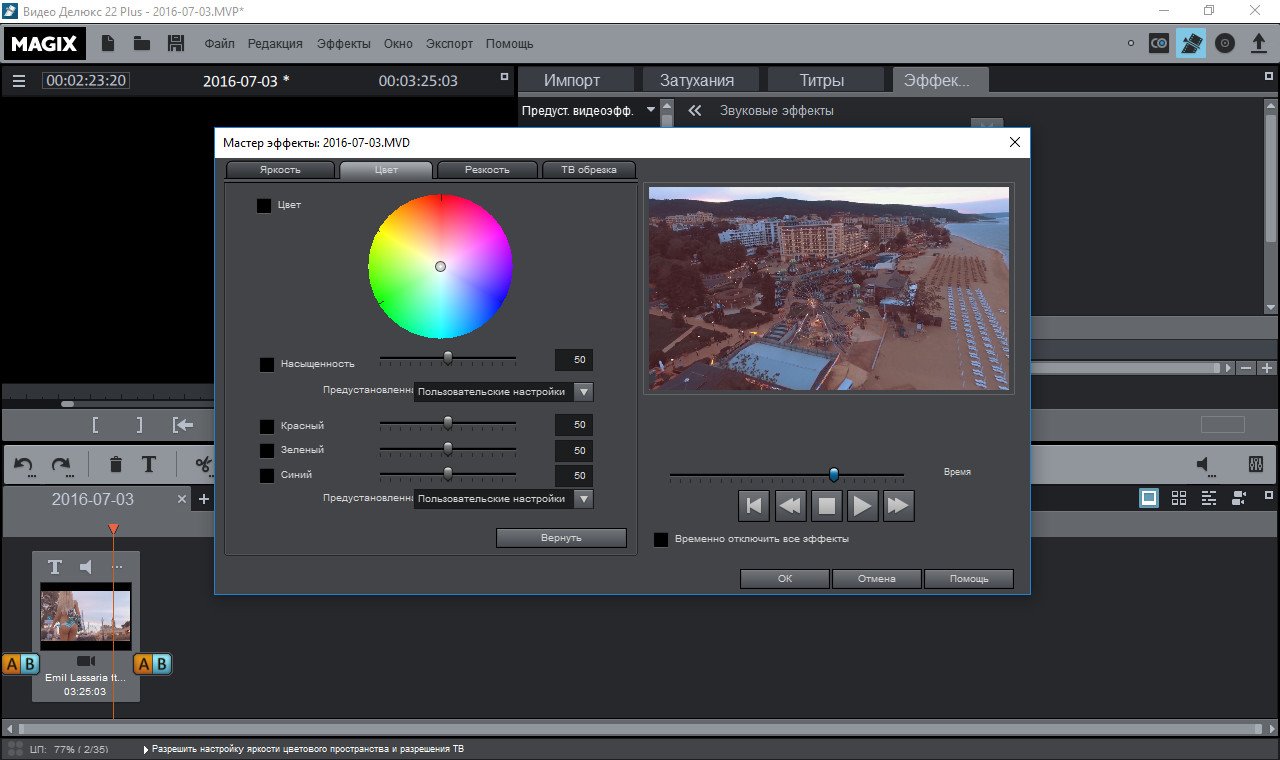Expand the RGB presets dropdown
Image resolution: width=1280 pixels, height=760 pixels.
[x=585, y=498]
